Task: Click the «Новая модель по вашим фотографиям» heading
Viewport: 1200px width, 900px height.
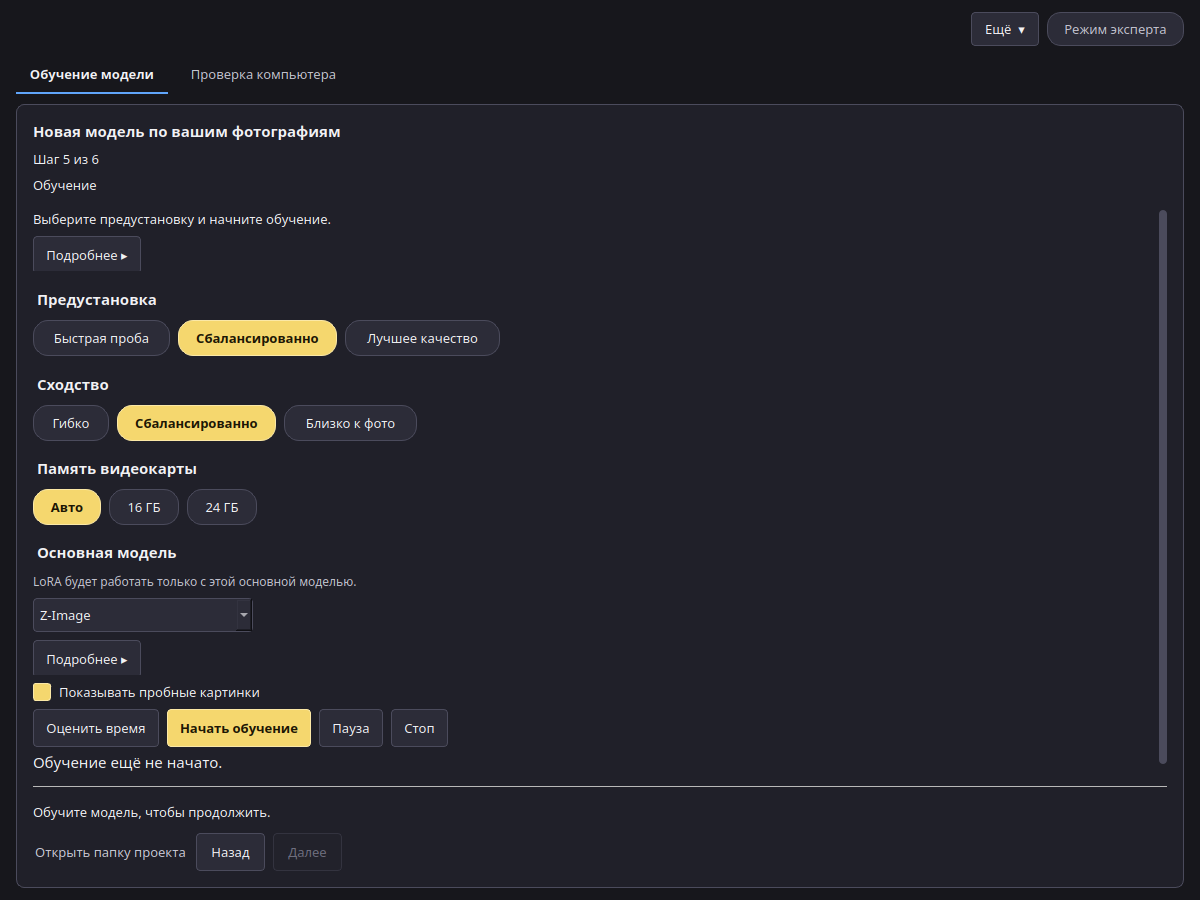Action: [x=187, y=132]
